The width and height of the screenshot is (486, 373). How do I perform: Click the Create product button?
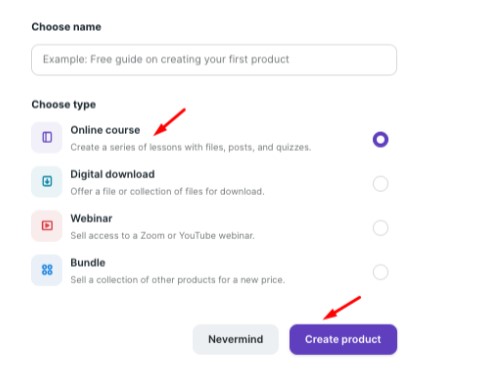click(x=343, y=339)
